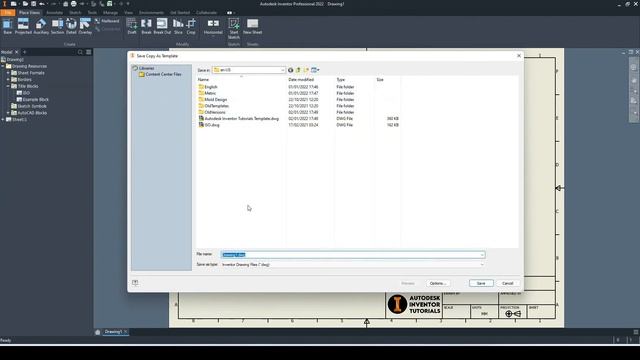Open the Save in location dropdown

(249, 70)
